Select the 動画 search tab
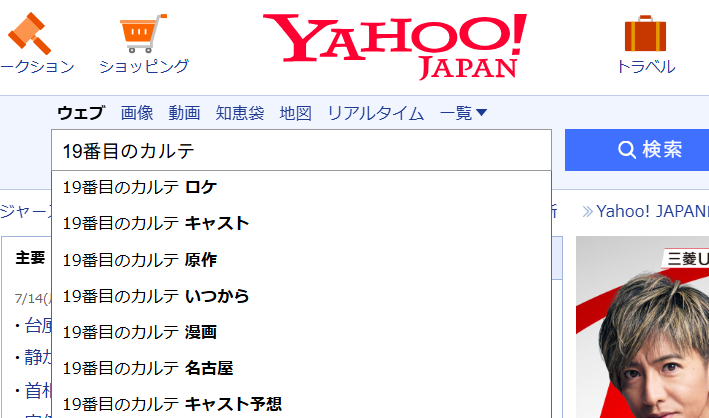Viewport: 709px width, 418px height. pos(184,113)
